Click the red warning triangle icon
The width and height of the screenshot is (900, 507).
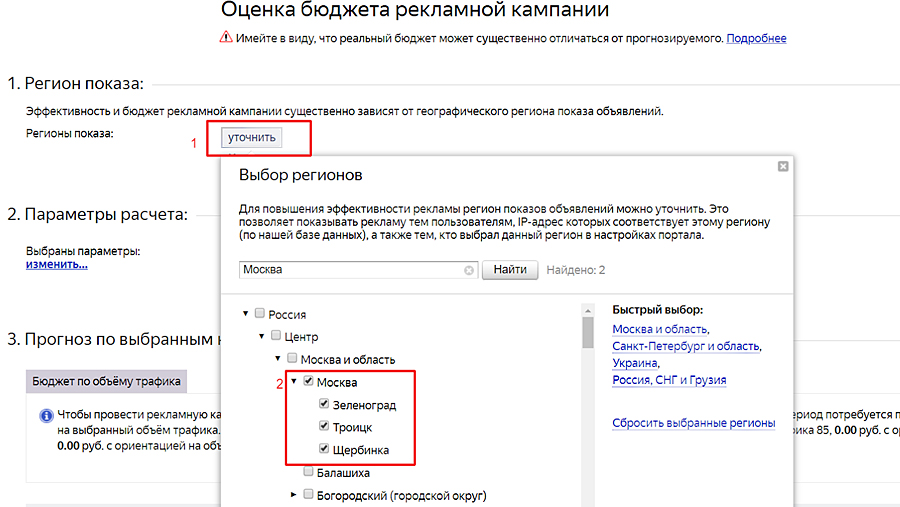coord(226,38)
